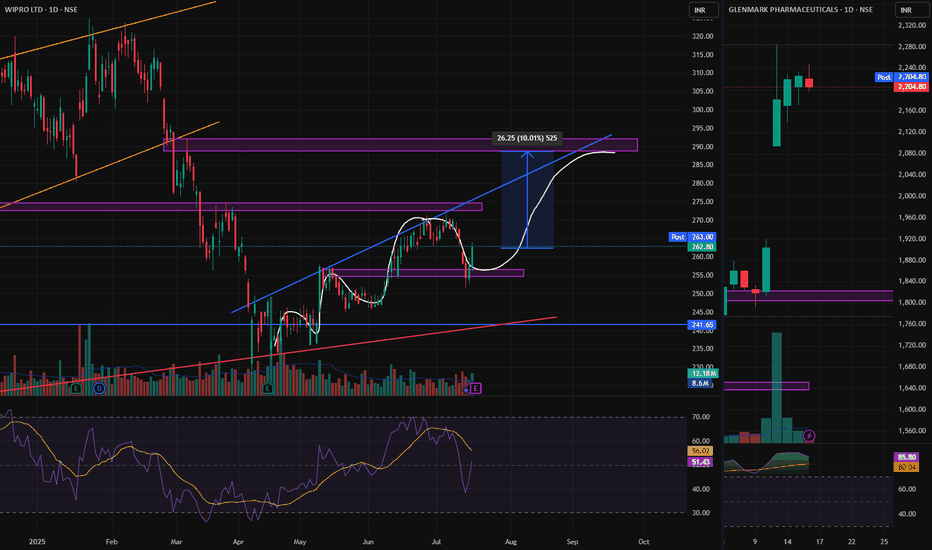Click the purple lightning marker on Glenmark chart
This screenshot has width=932, height=550.
point(808,436)
